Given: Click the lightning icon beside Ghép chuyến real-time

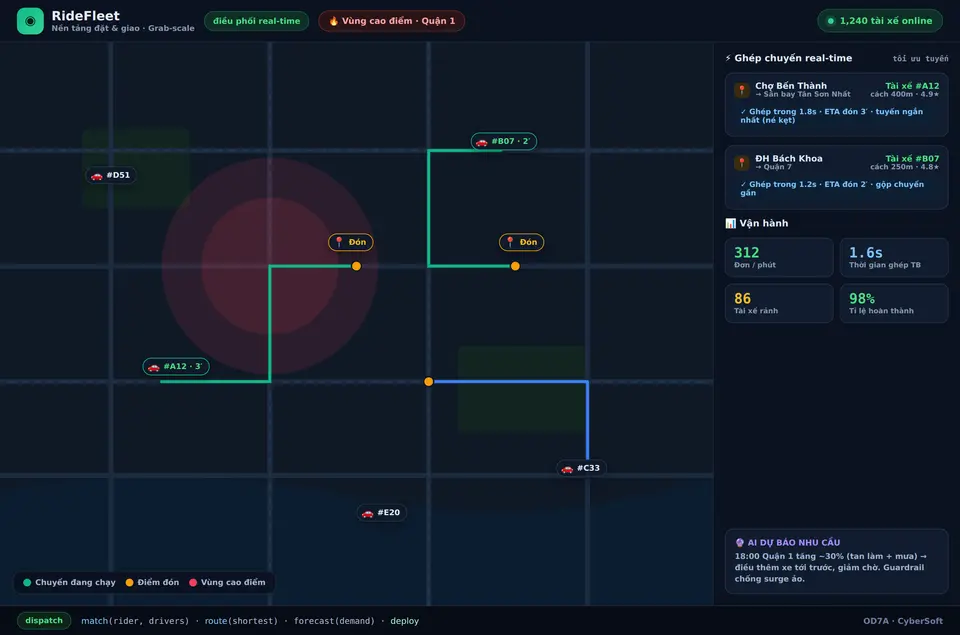Looking at the screenshot, I should [728, 58].
